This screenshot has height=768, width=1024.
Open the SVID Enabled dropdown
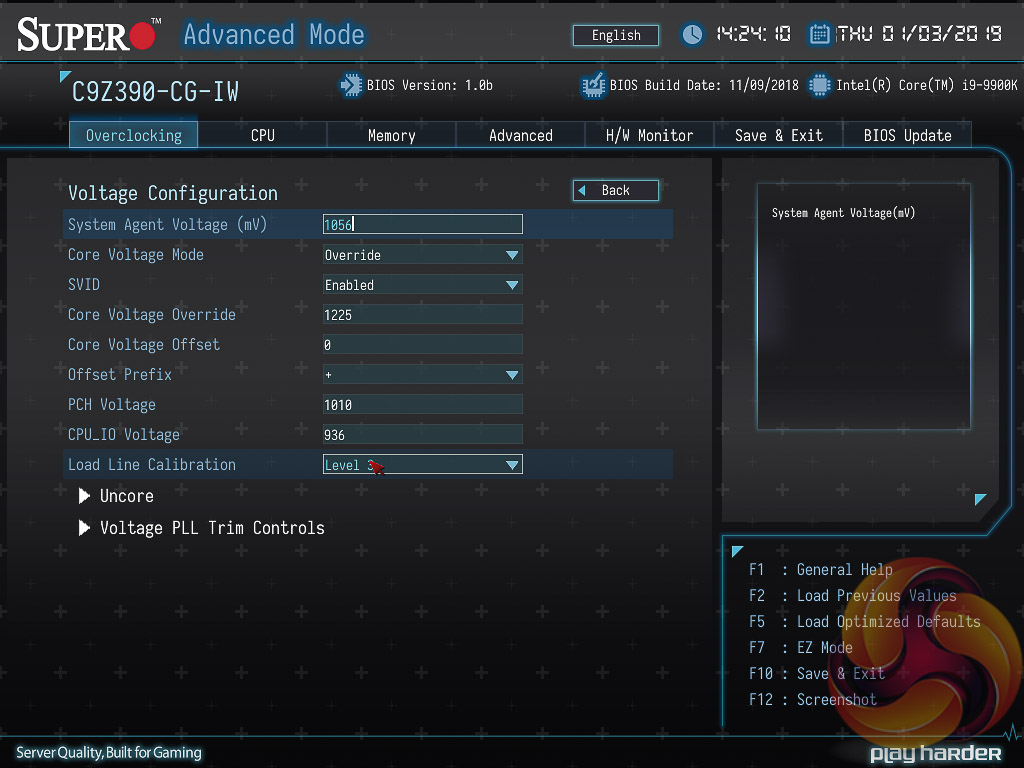point(422,285)
